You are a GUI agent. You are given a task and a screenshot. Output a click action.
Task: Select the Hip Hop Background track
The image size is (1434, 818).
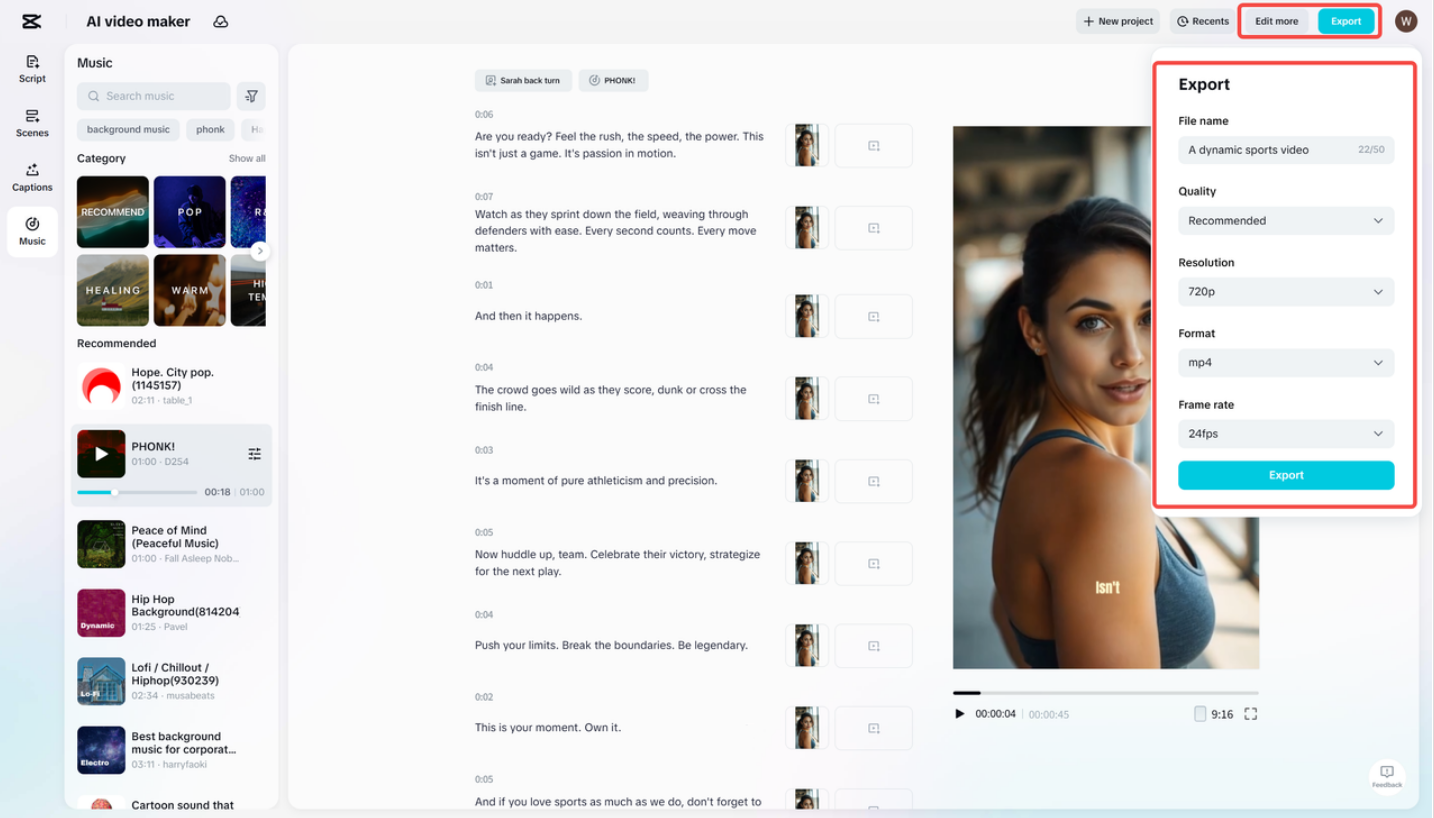pyautogui.click(x=170, y=613)
